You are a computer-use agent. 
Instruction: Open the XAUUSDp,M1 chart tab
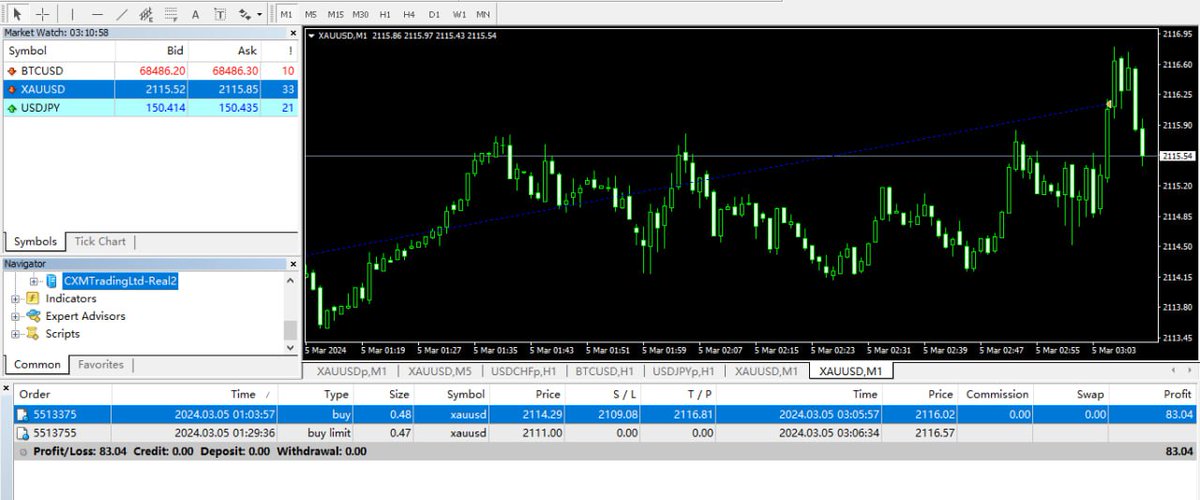click(352, 371)
